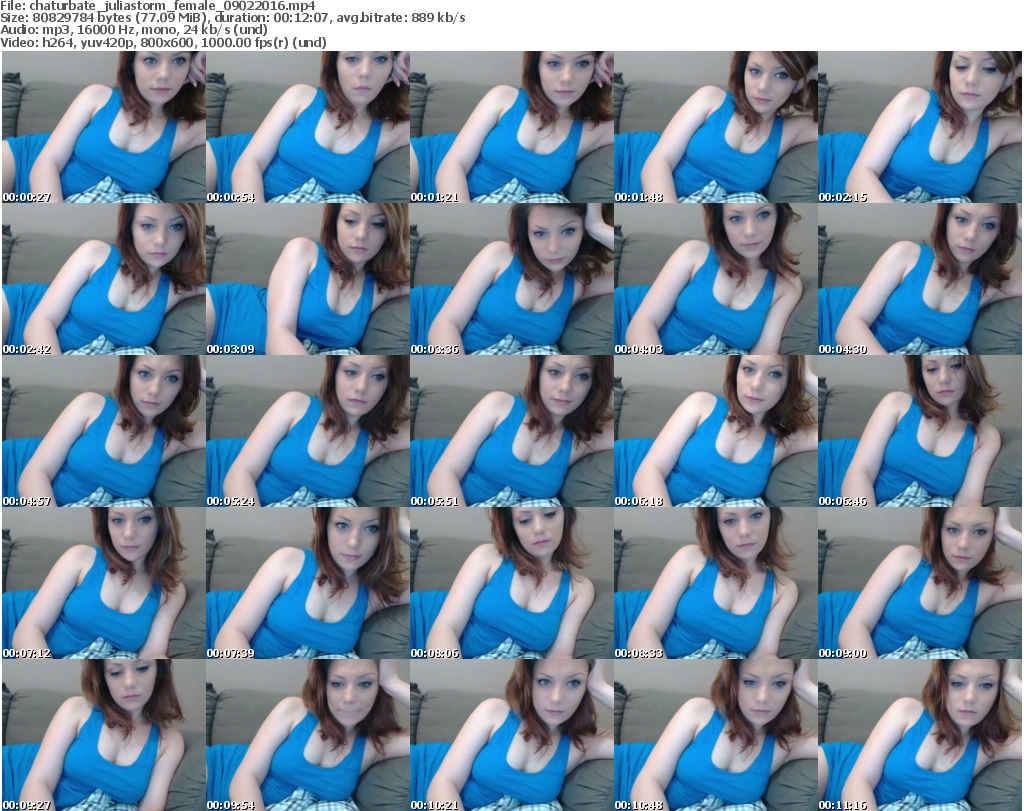Viewport: 1024px width, 811px height.
Task: Click the Audio mp3 info line
Action: (x=134, y=30)
